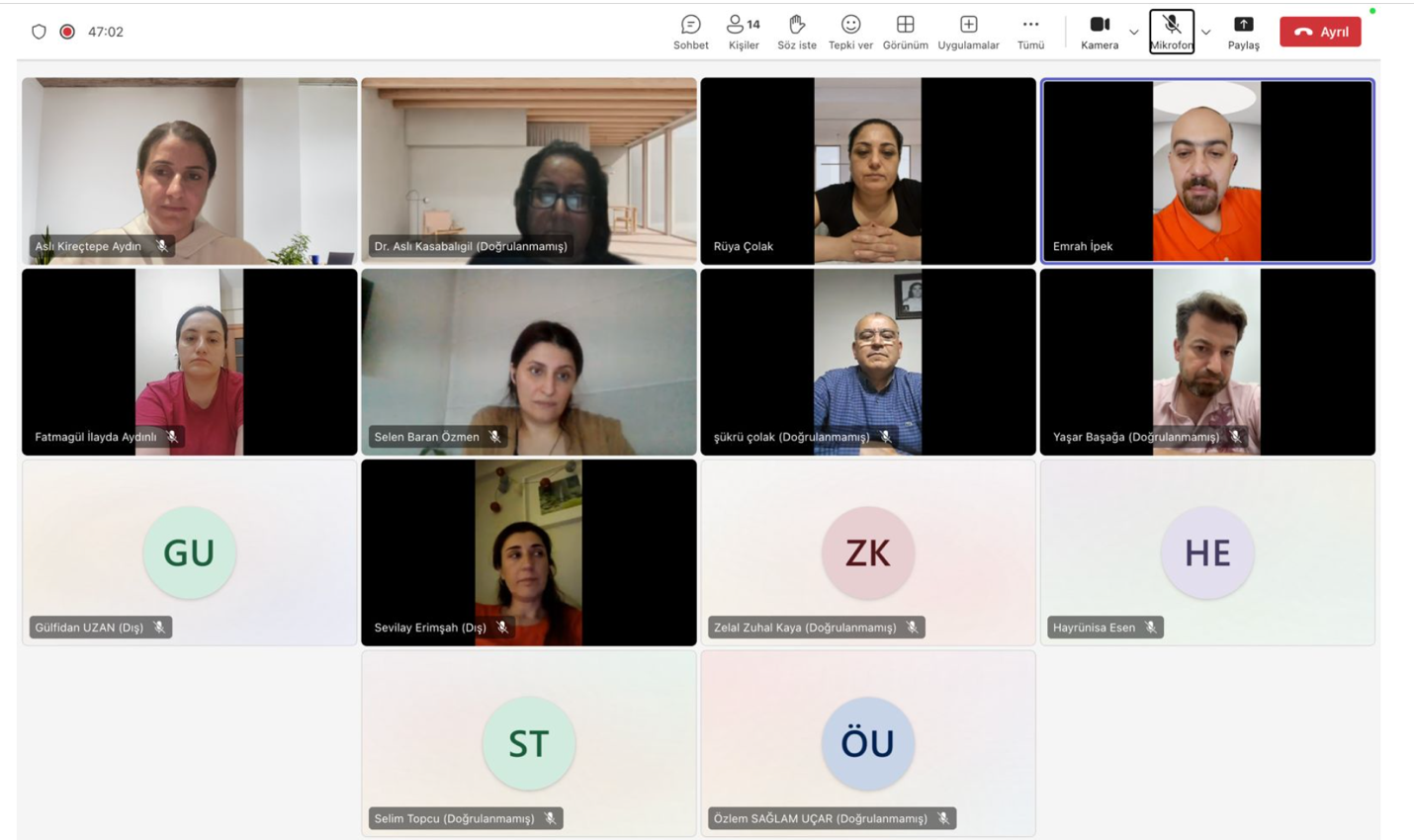1414x840 pixels.
Task: Select Rüya Çolak's video tile
Action: click(x=867, y=170)
